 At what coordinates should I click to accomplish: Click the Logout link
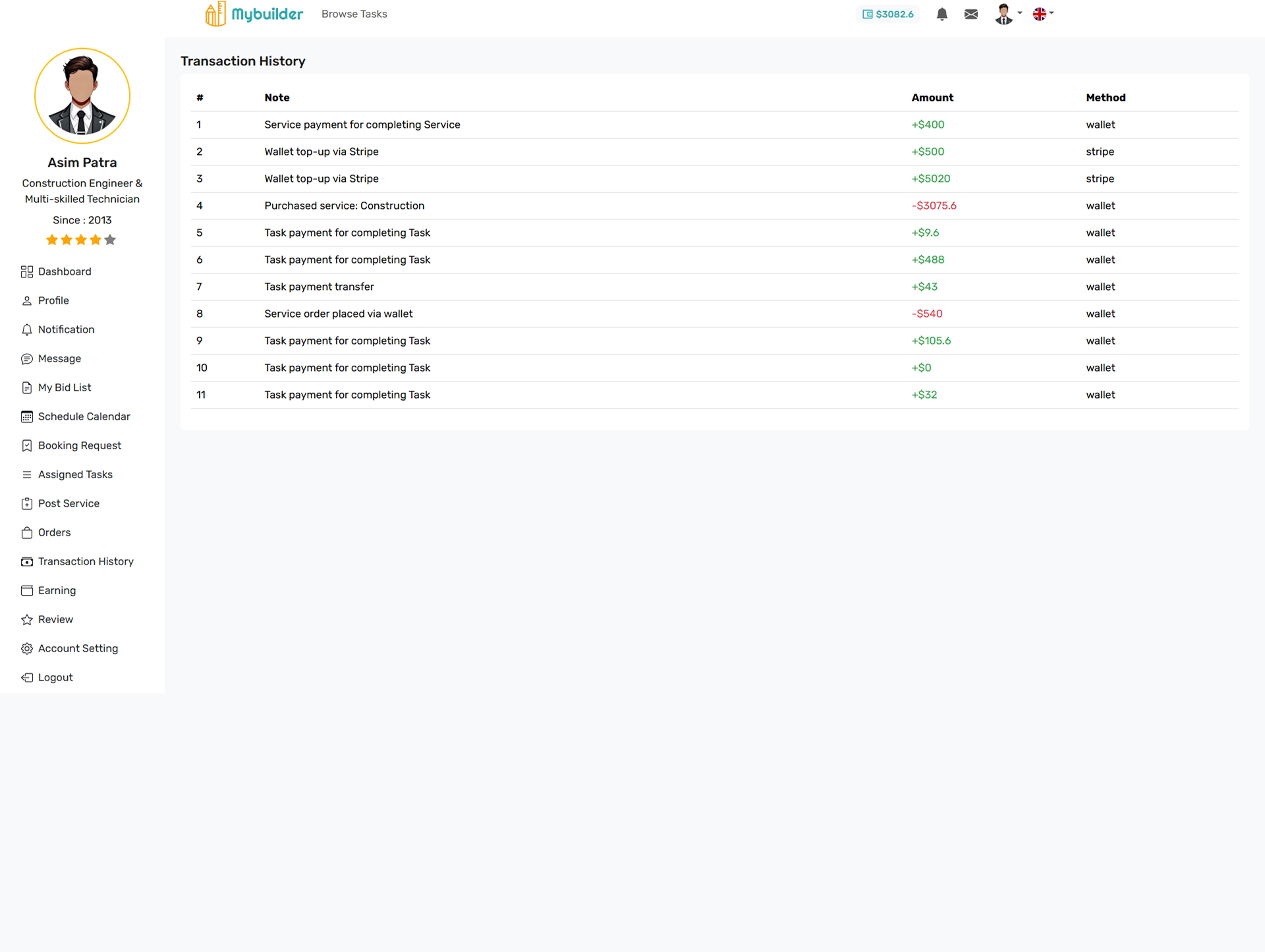click(x=55, y=677)
